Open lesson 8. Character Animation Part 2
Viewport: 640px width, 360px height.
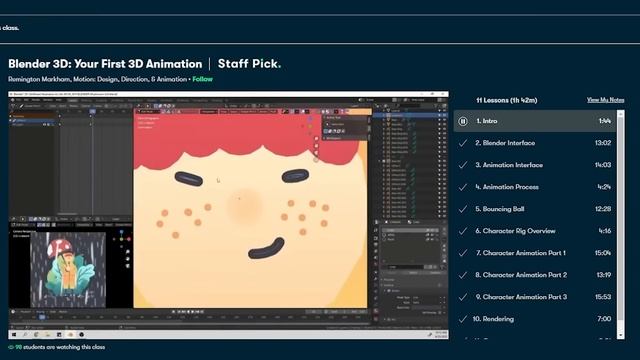click(x=535, y=275)
